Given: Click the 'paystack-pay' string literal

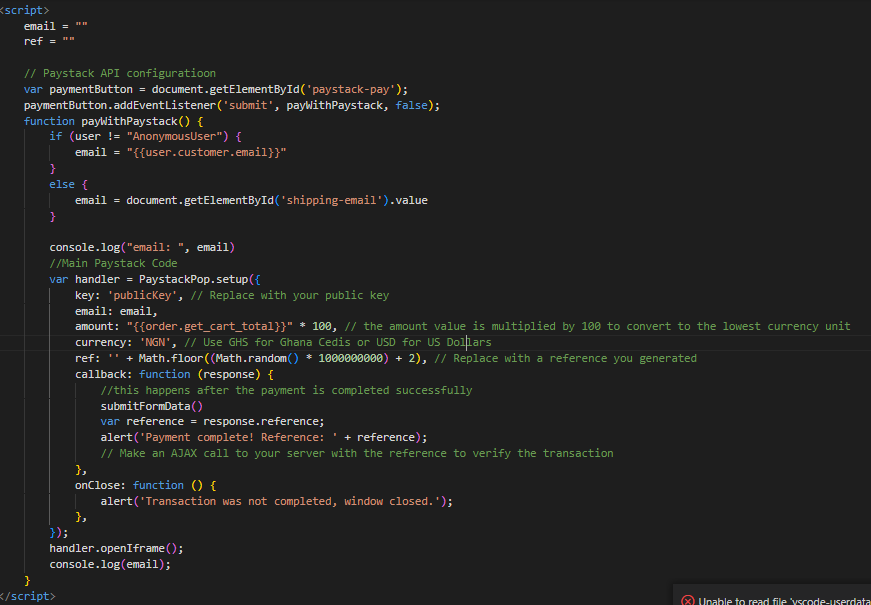Looking at the screenshot, I should click(x=353, y=89).
